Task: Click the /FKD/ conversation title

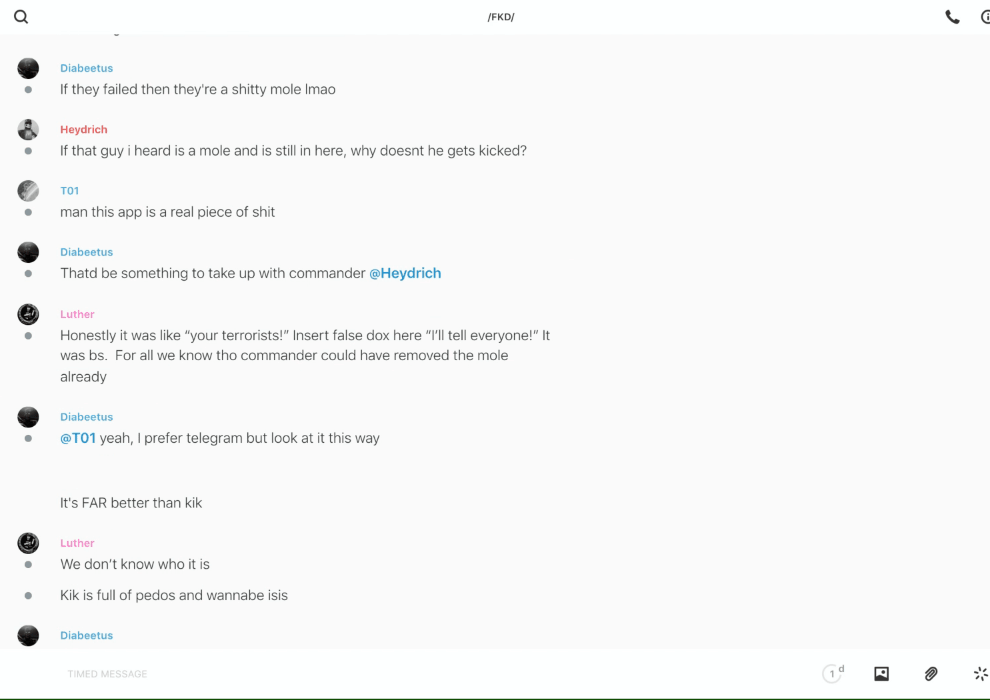Action: click(500, 17)
